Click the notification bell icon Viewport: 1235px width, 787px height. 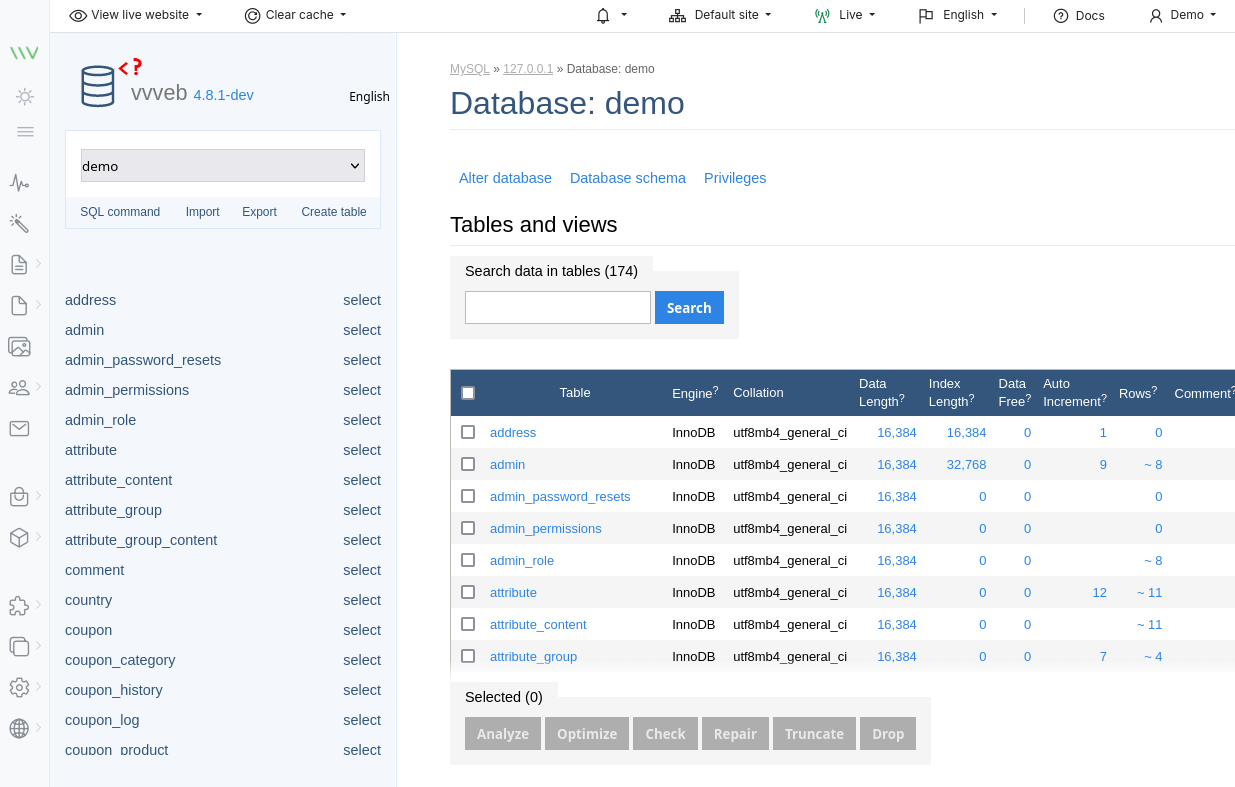point(603,15)
